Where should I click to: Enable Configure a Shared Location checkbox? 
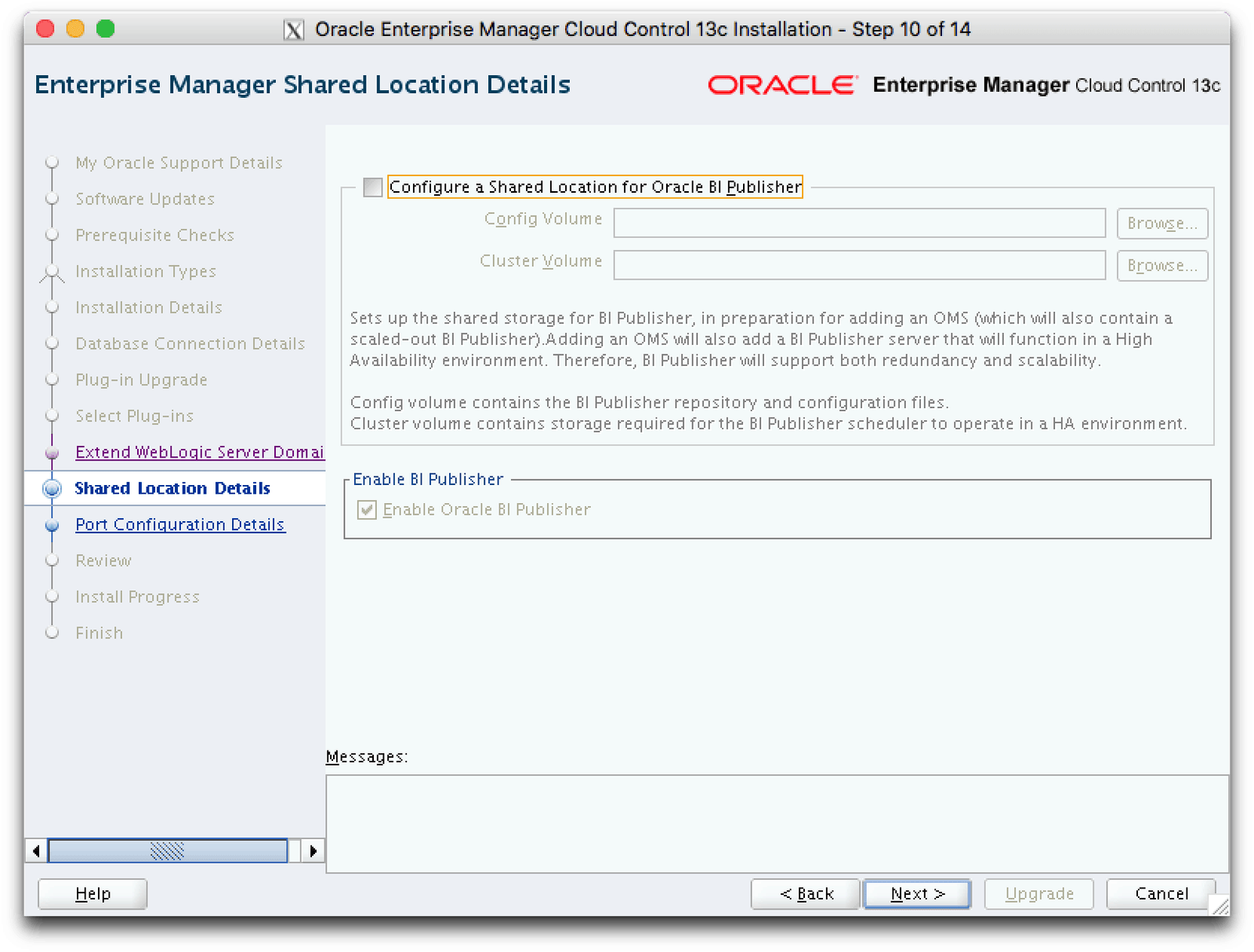point(373,187)
